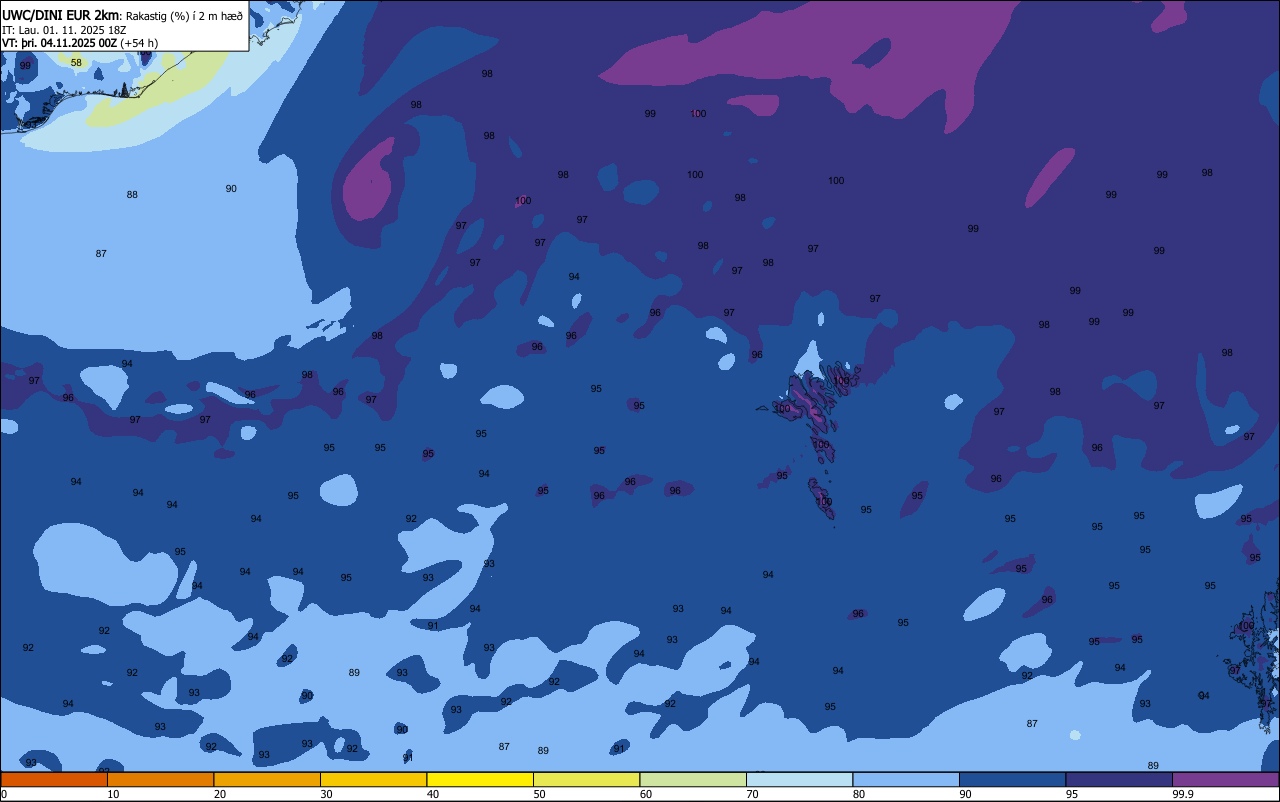Click the '10' tick label on the legend

(113, 794)
